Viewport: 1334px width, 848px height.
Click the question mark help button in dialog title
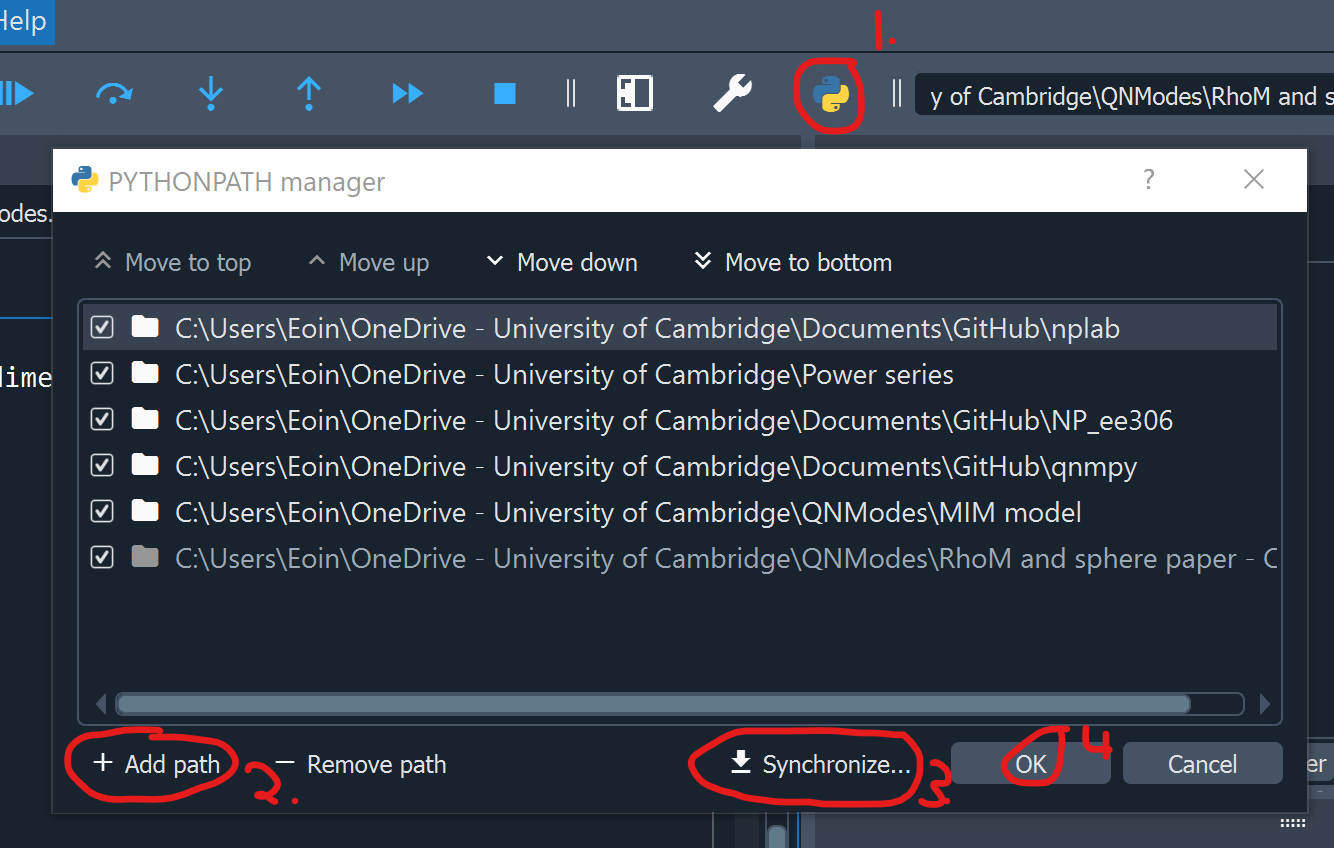pos(1149,180)
